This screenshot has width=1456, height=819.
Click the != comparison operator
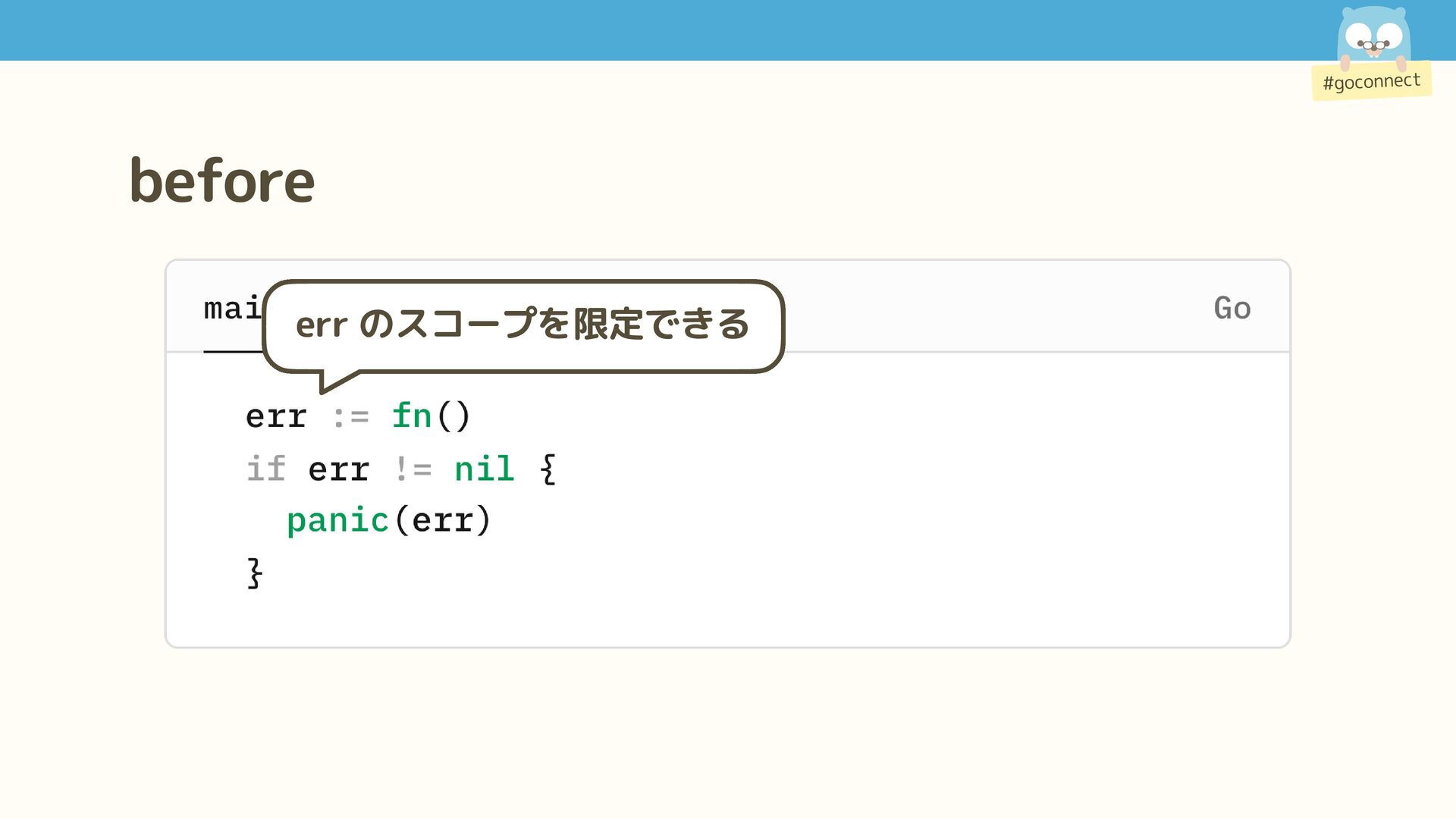[413, 469]
